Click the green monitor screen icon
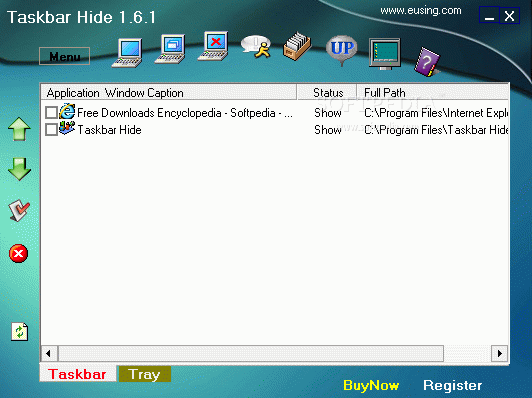The image size is (532, 398). pos(385,54)
